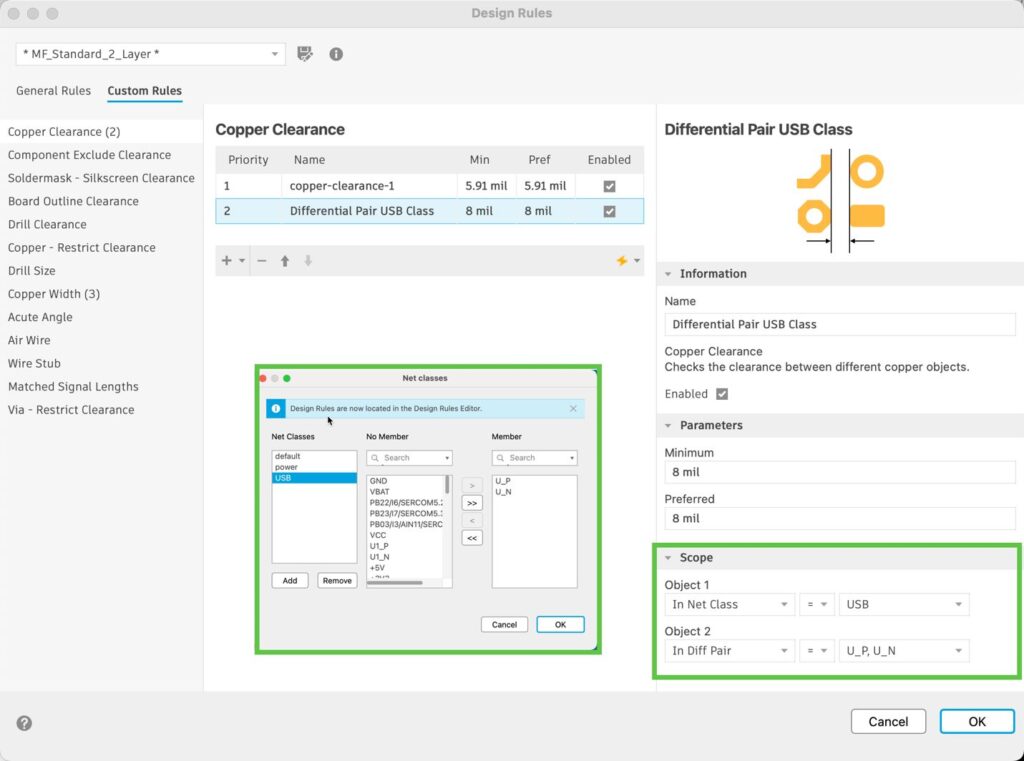The image size is (1024, 761).
Task: Click single right arrow in Net classes
Action: pyautogui.click(x=472, y=485)
